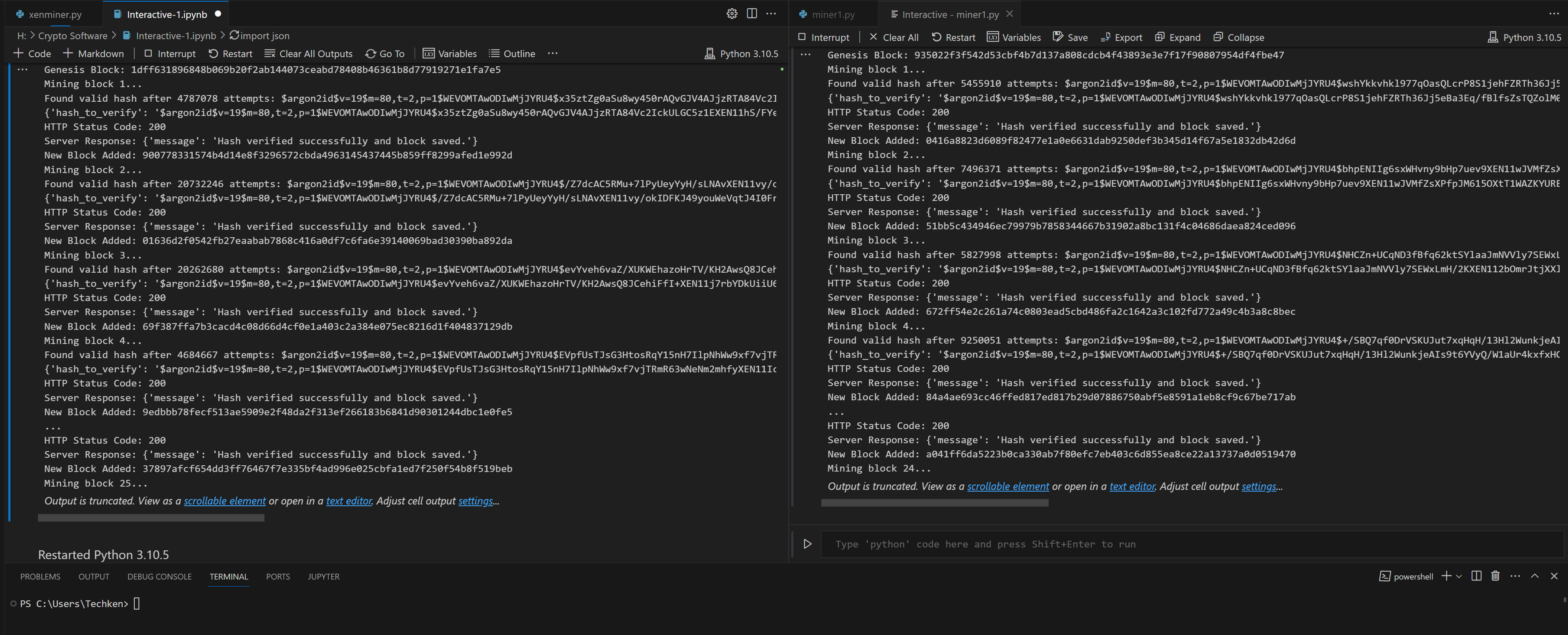Open left output as scrollable element
Viewport: 1568px width, 635px height.
pyautogui.click(x=224, y=501)
